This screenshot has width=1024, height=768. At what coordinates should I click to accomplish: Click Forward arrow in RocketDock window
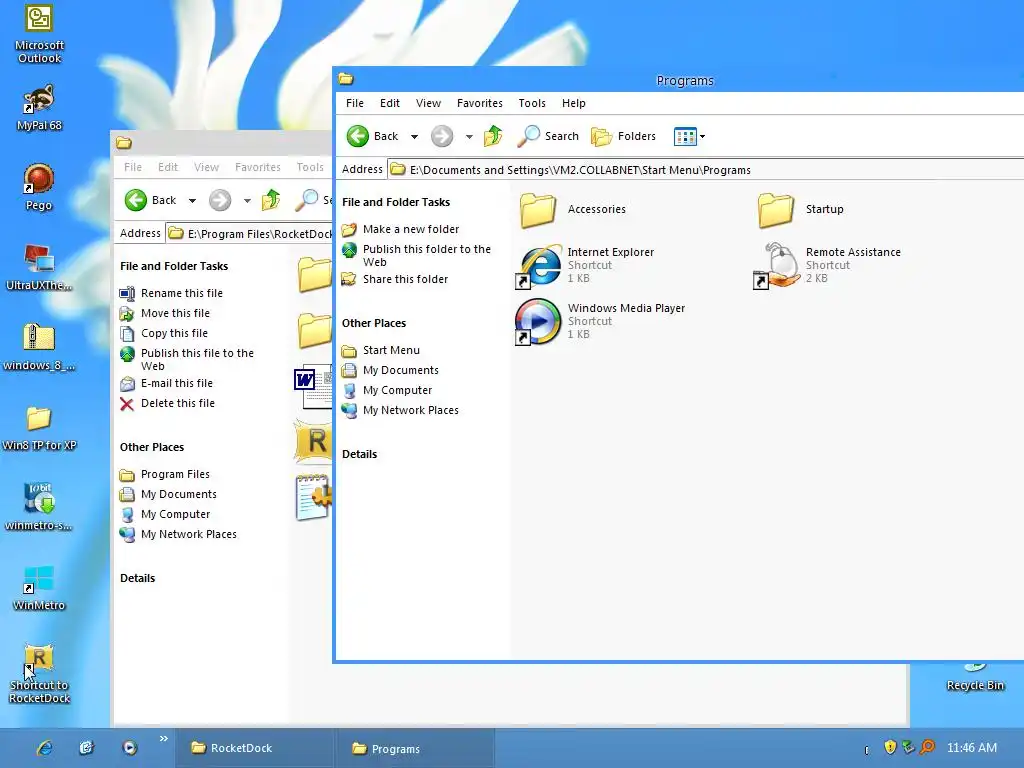pos(220,200)
